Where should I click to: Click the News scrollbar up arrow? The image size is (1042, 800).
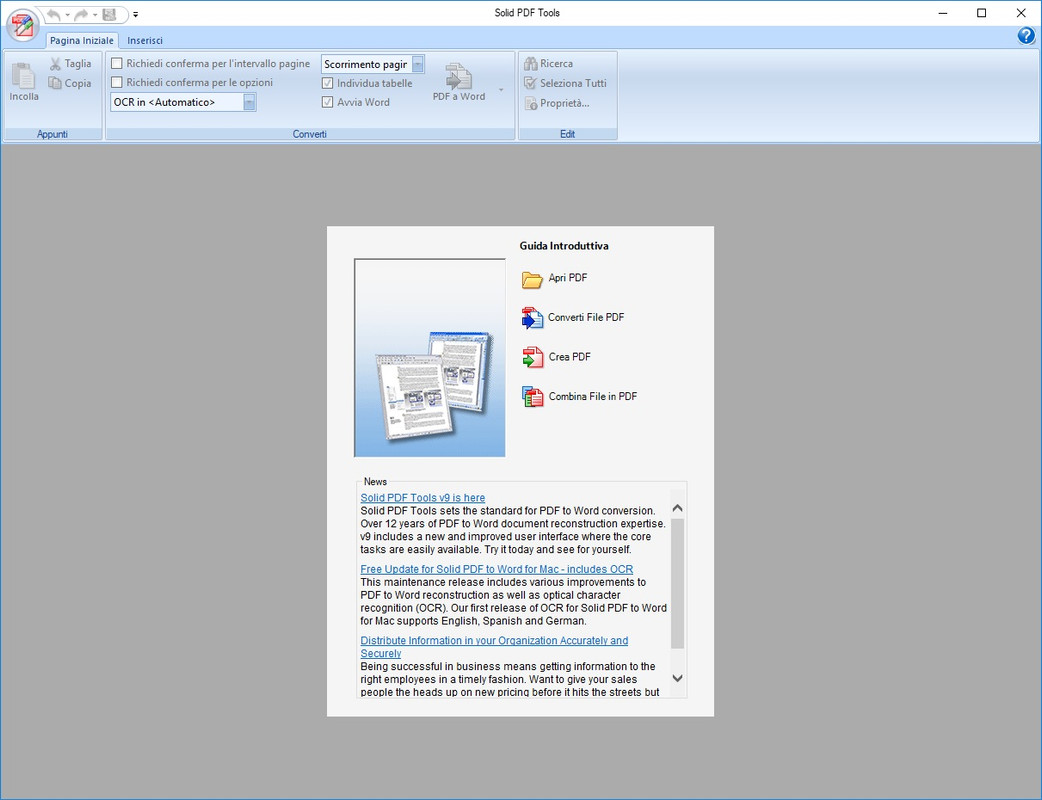click(677, 508)
